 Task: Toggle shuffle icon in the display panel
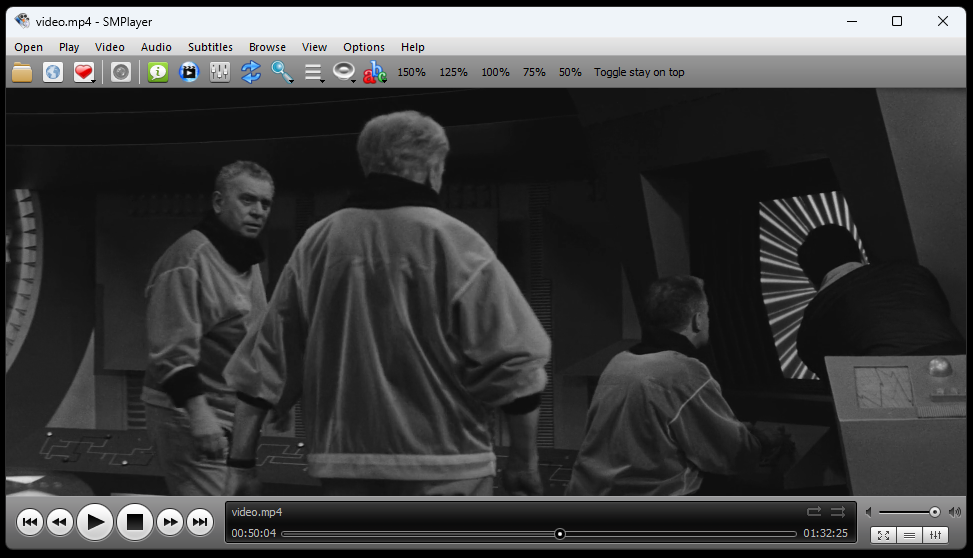click(x=838, y=511)
